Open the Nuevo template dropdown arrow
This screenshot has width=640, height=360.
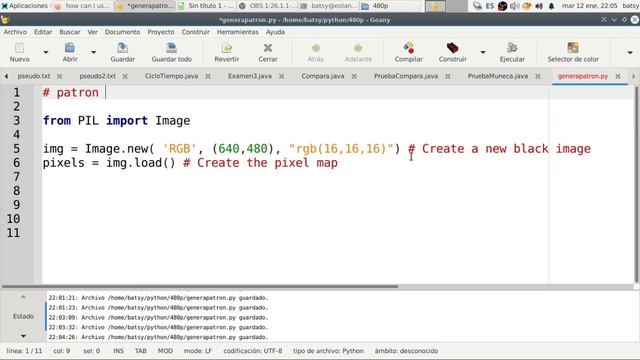(46, 52)
